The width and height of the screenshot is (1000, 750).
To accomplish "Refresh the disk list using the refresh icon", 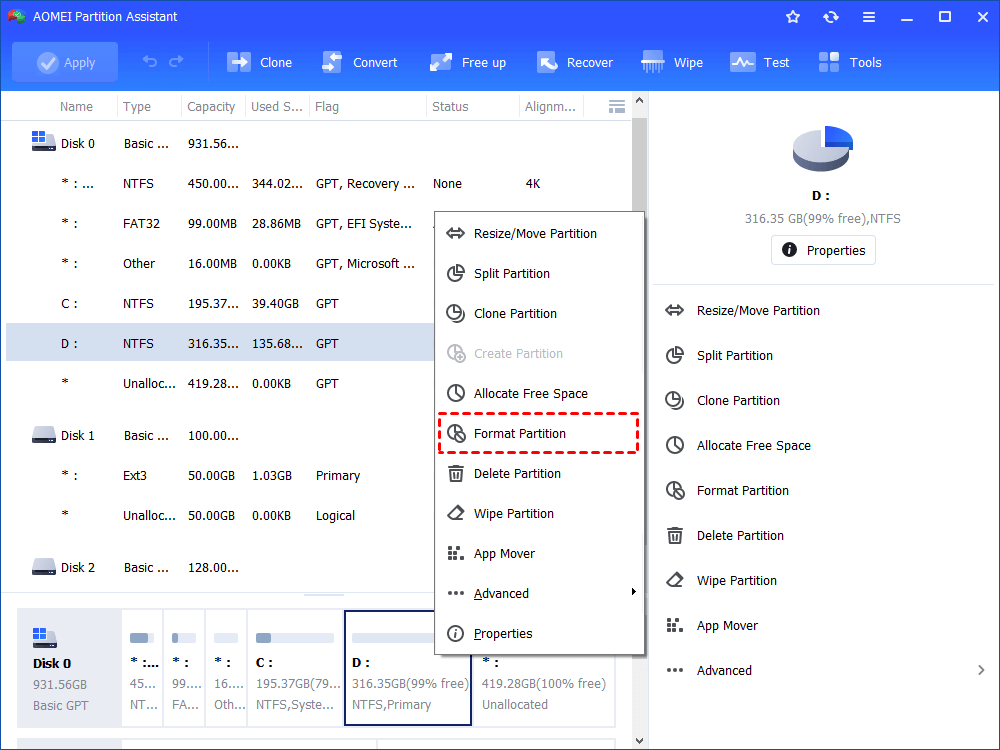I will [831, 16].
